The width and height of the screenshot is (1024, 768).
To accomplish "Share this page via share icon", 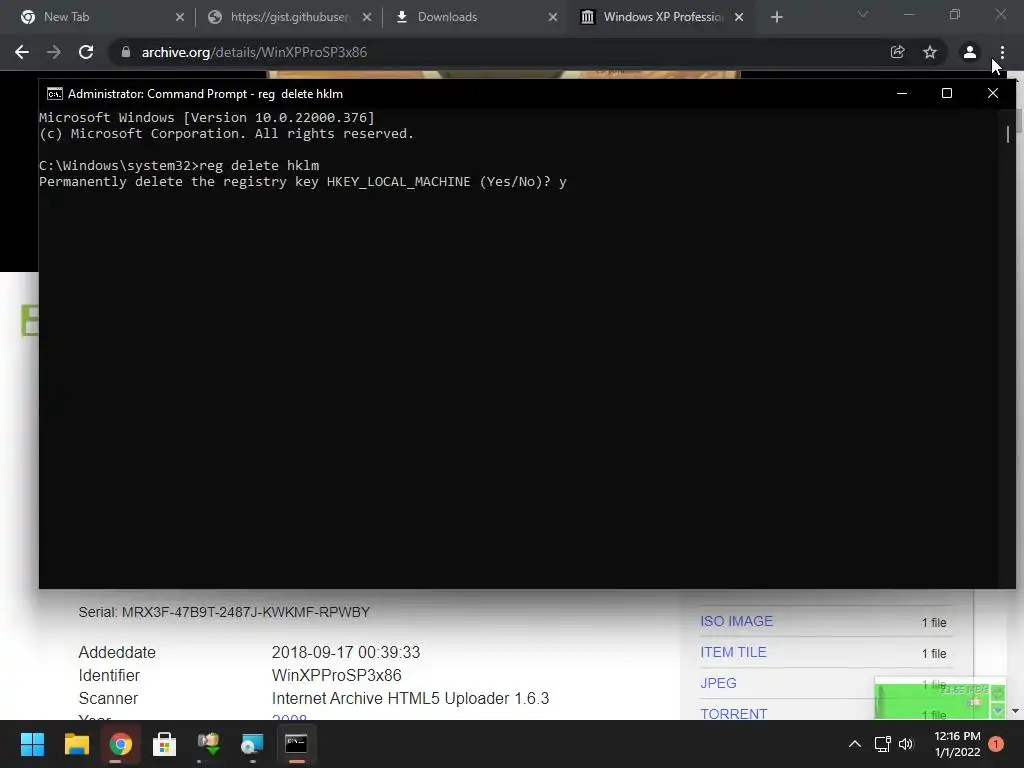I will click(897, 52).
